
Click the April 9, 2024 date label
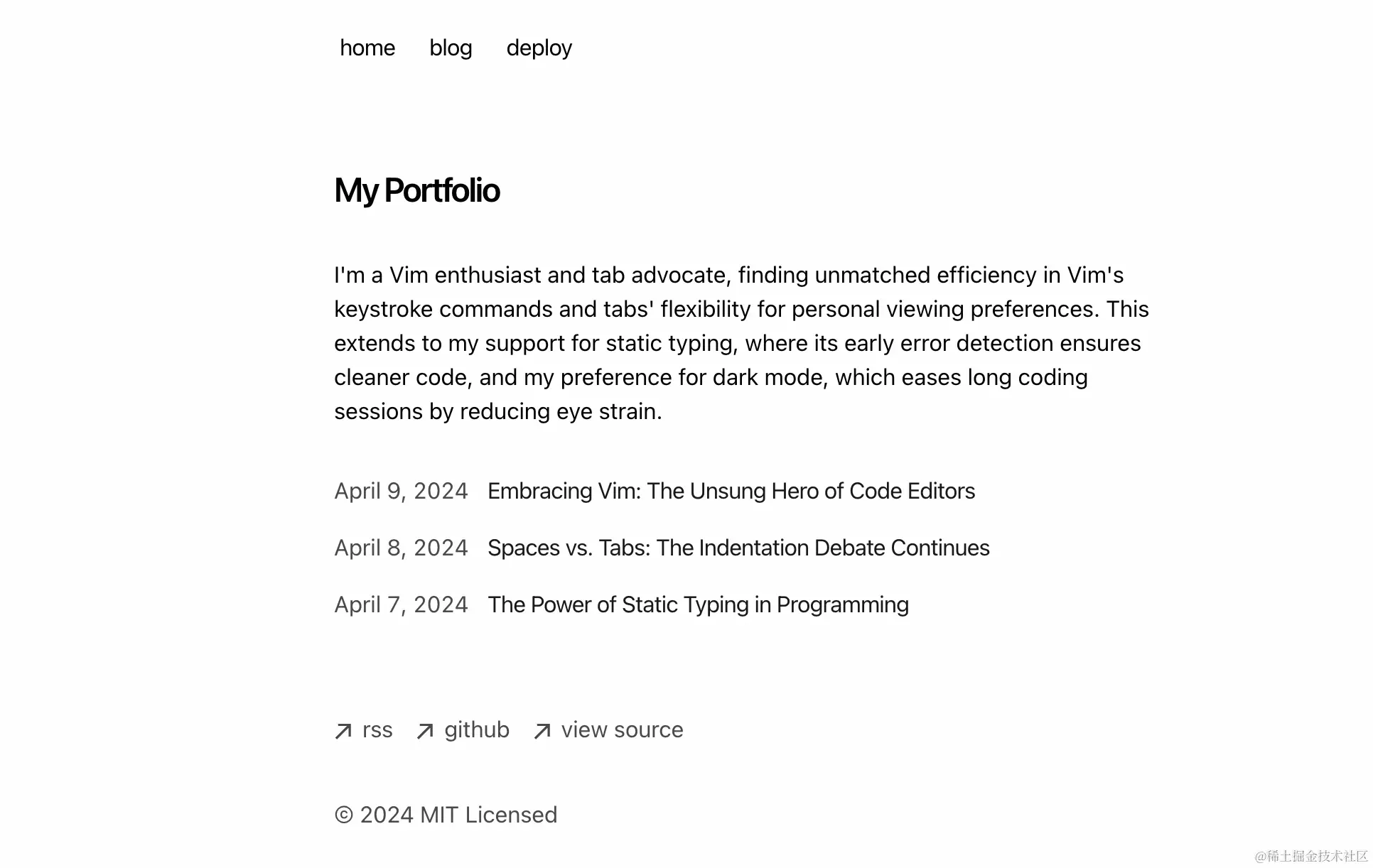[401, 491]
